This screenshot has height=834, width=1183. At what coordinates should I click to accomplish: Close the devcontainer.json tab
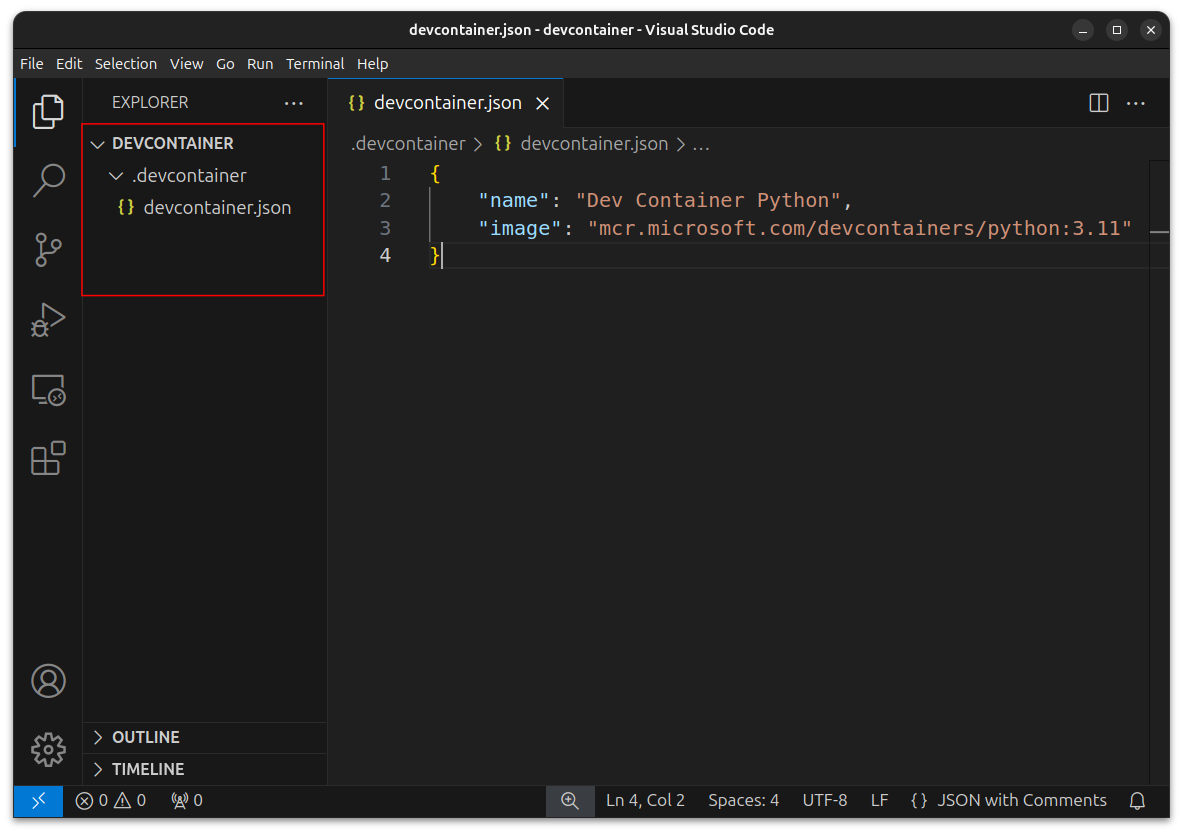tap(542, 103)
